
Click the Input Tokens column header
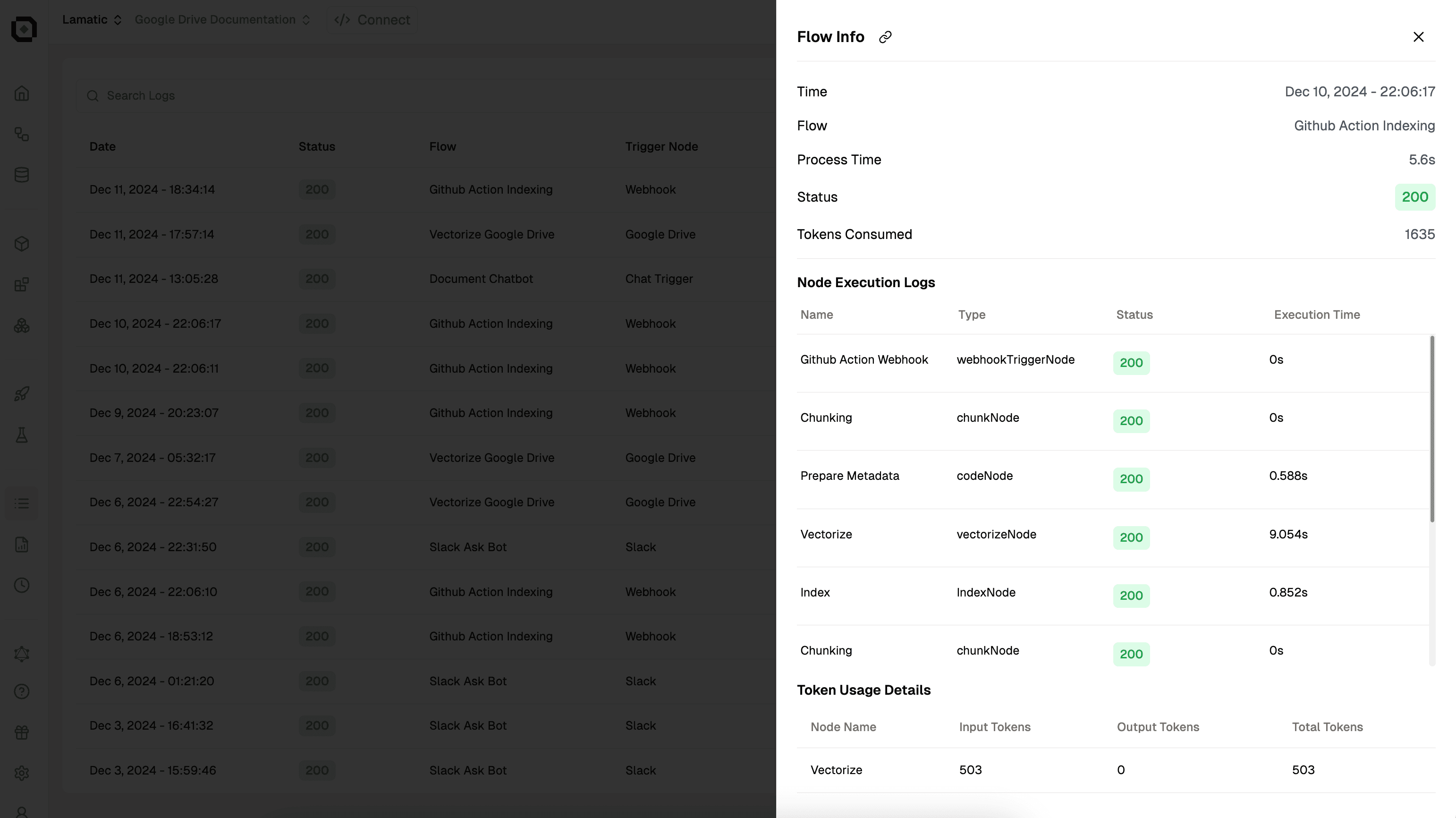coord(994,727)
